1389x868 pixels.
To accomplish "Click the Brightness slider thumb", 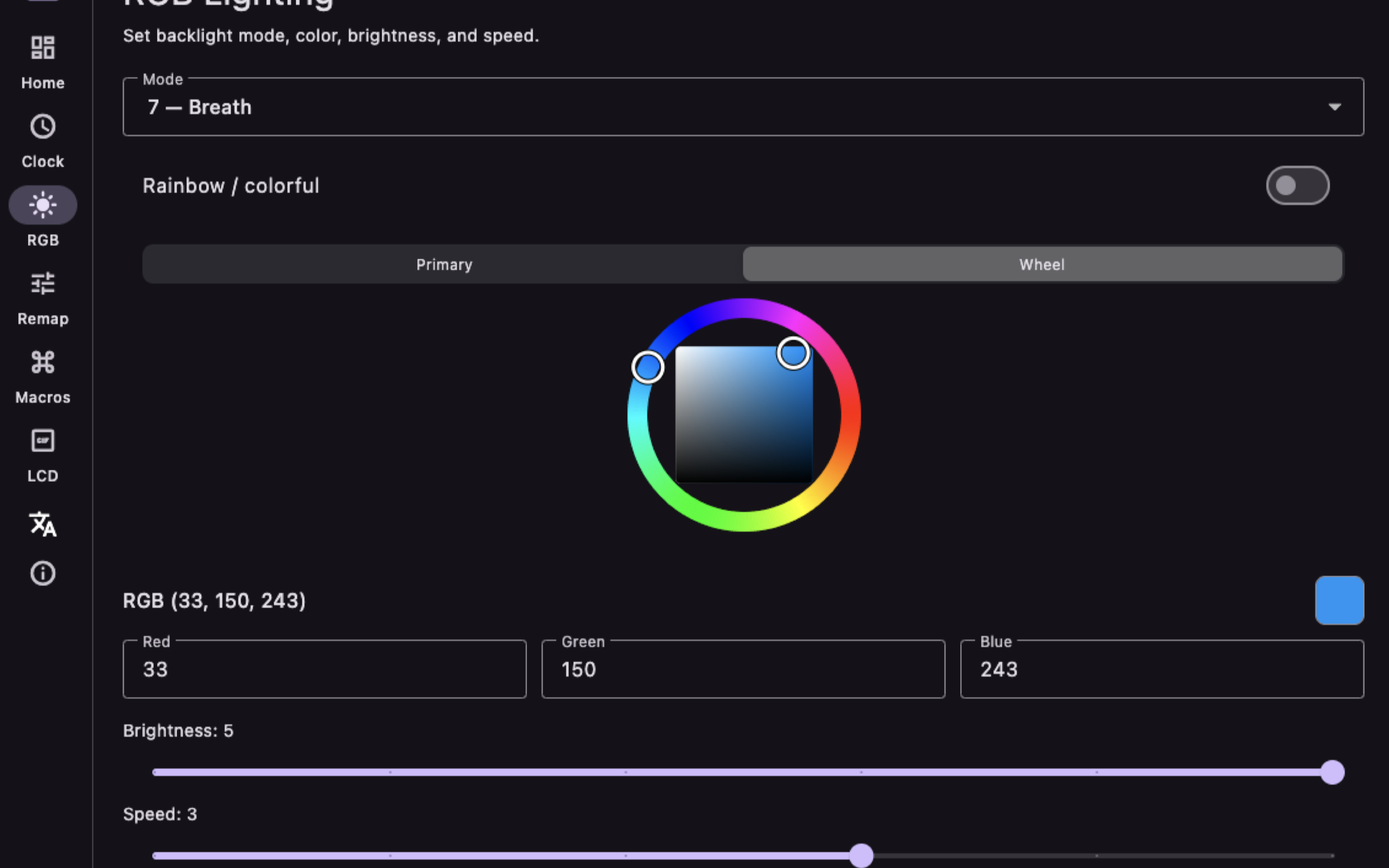I will point(1332,772).
